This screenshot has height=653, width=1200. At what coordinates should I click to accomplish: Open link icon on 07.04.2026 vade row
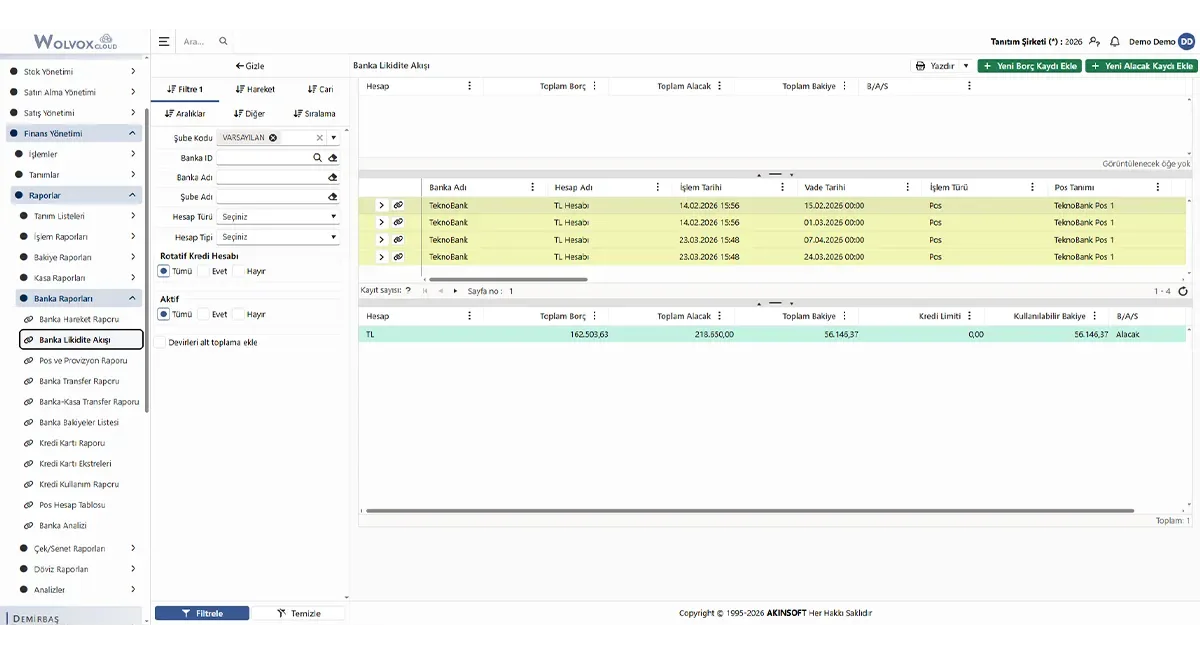(398, 239)
